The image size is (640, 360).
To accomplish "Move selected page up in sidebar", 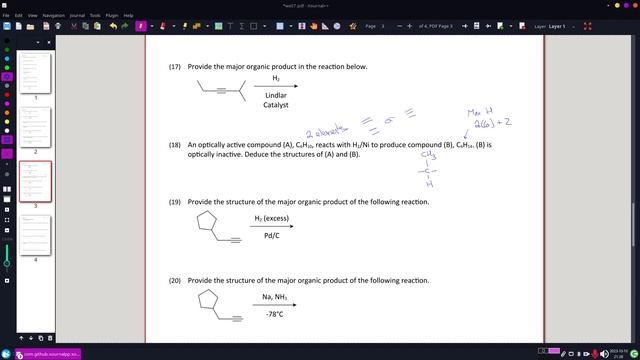I will (21, 338).
